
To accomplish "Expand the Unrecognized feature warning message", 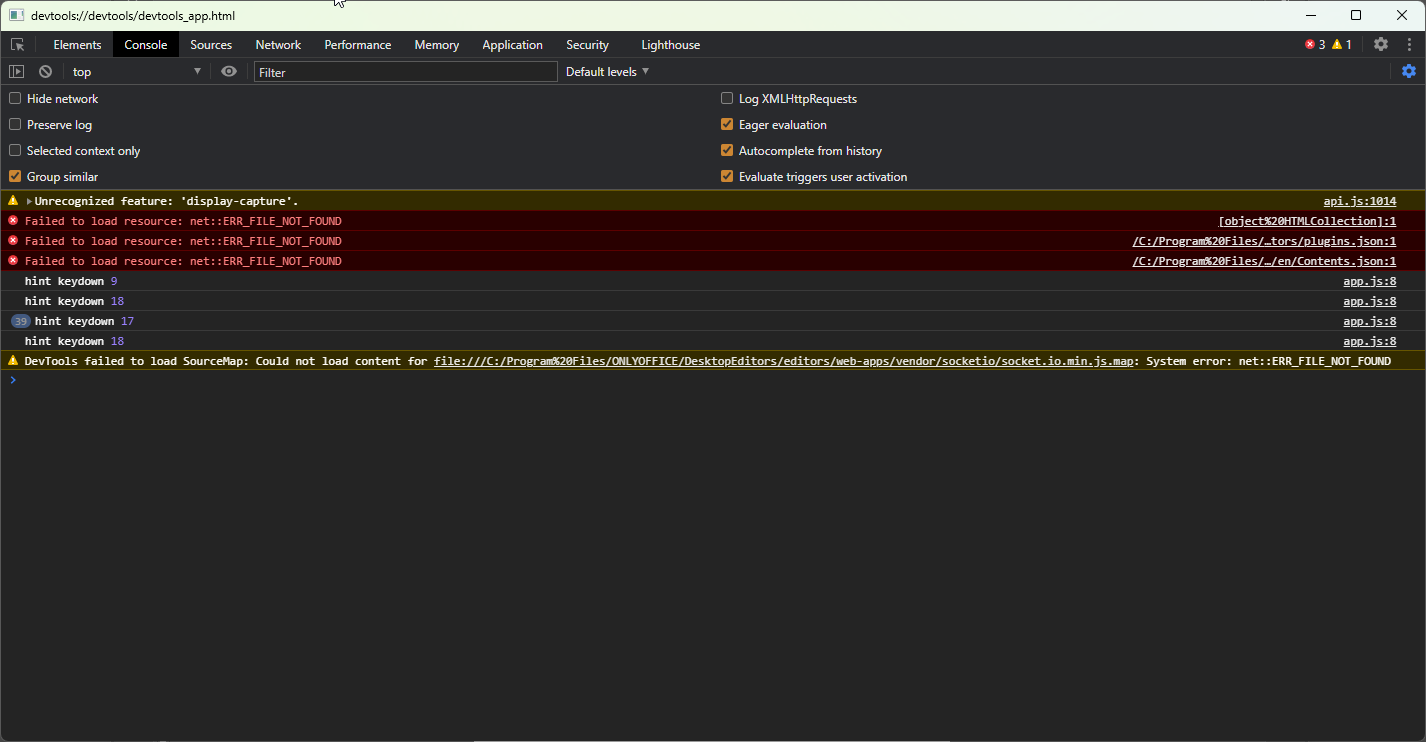I will point(29,201).
